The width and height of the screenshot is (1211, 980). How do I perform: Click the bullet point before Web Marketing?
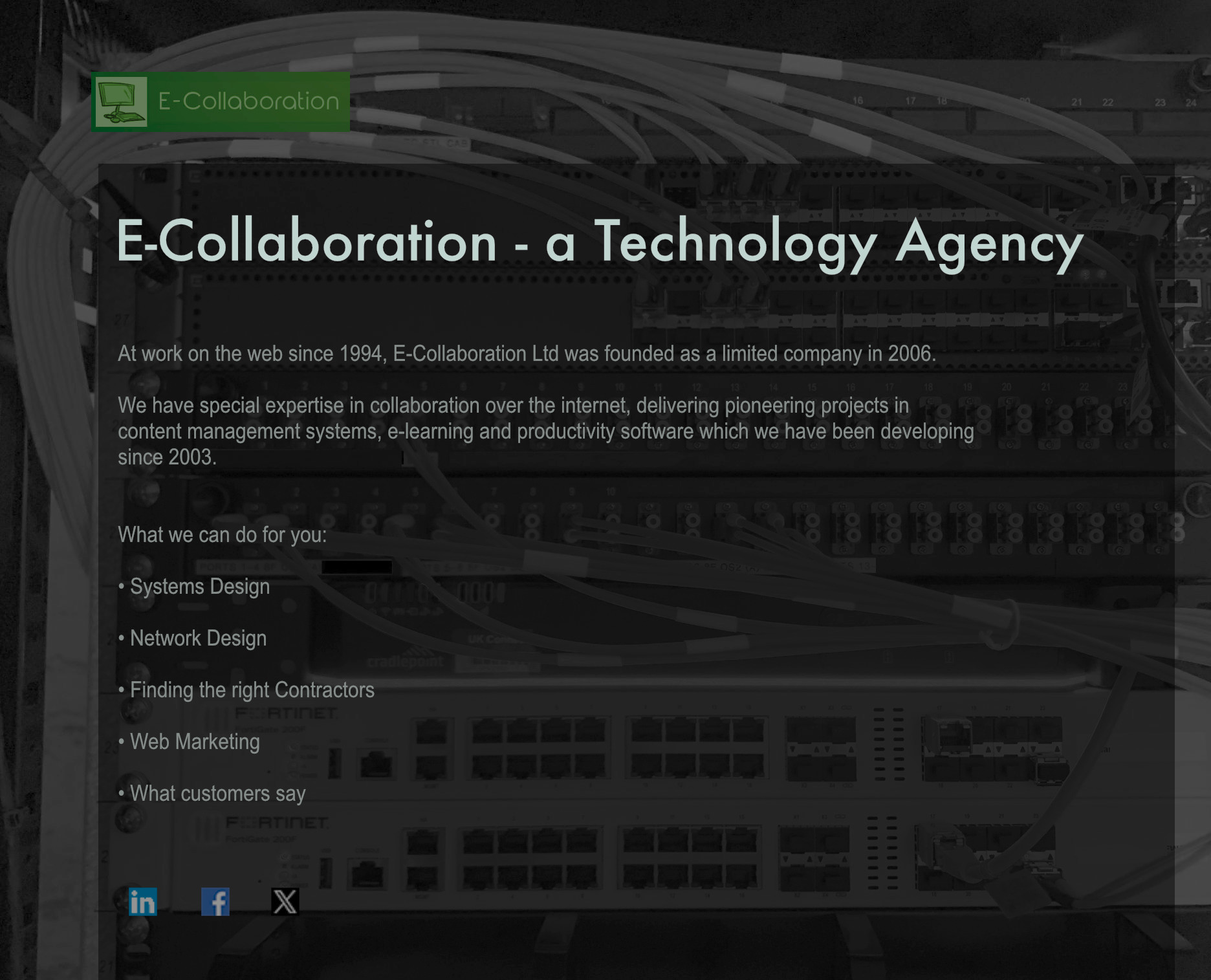click(122, 742)
